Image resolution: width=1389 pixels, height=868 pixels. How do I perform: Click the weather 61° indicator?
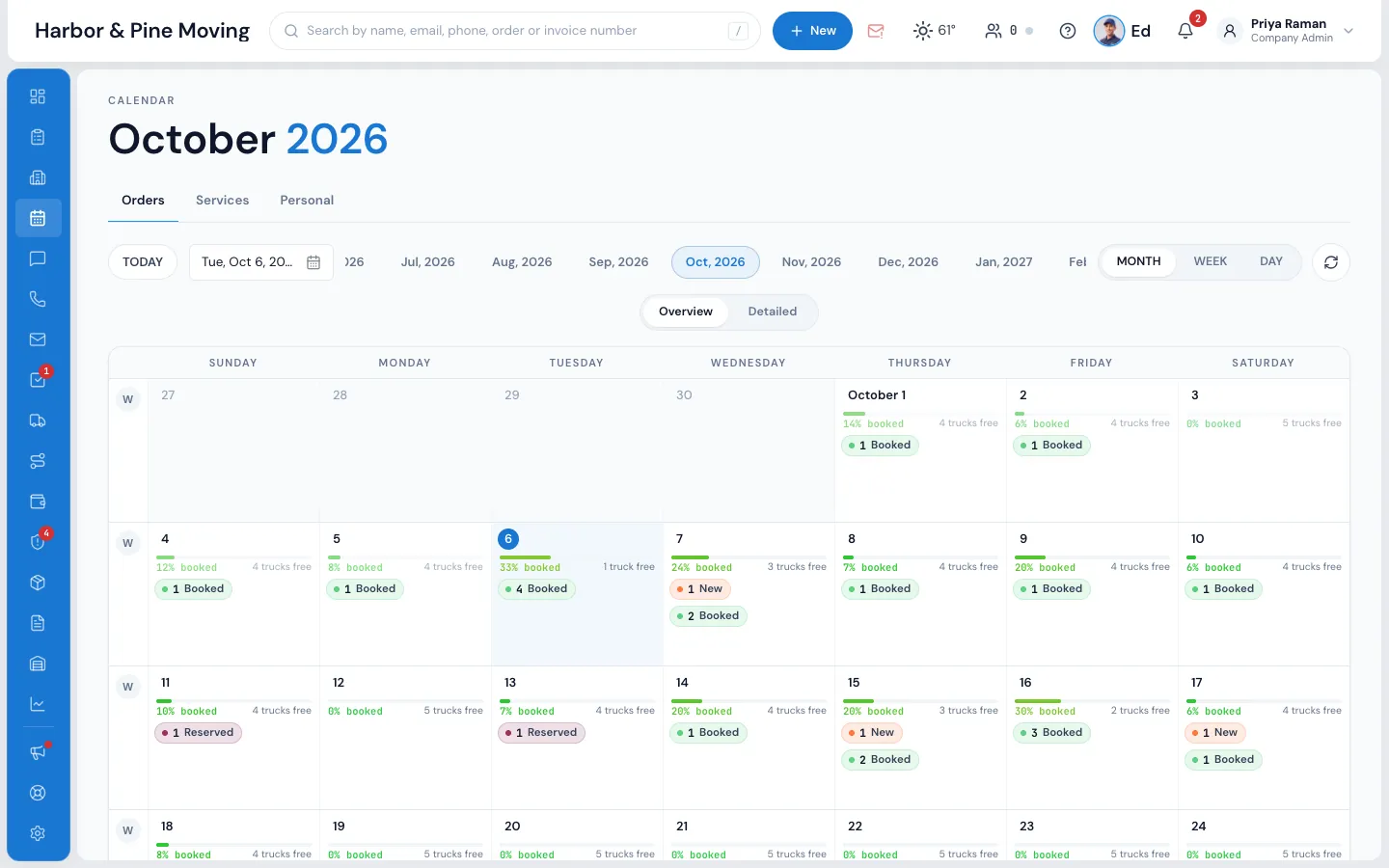pos(935,31)
